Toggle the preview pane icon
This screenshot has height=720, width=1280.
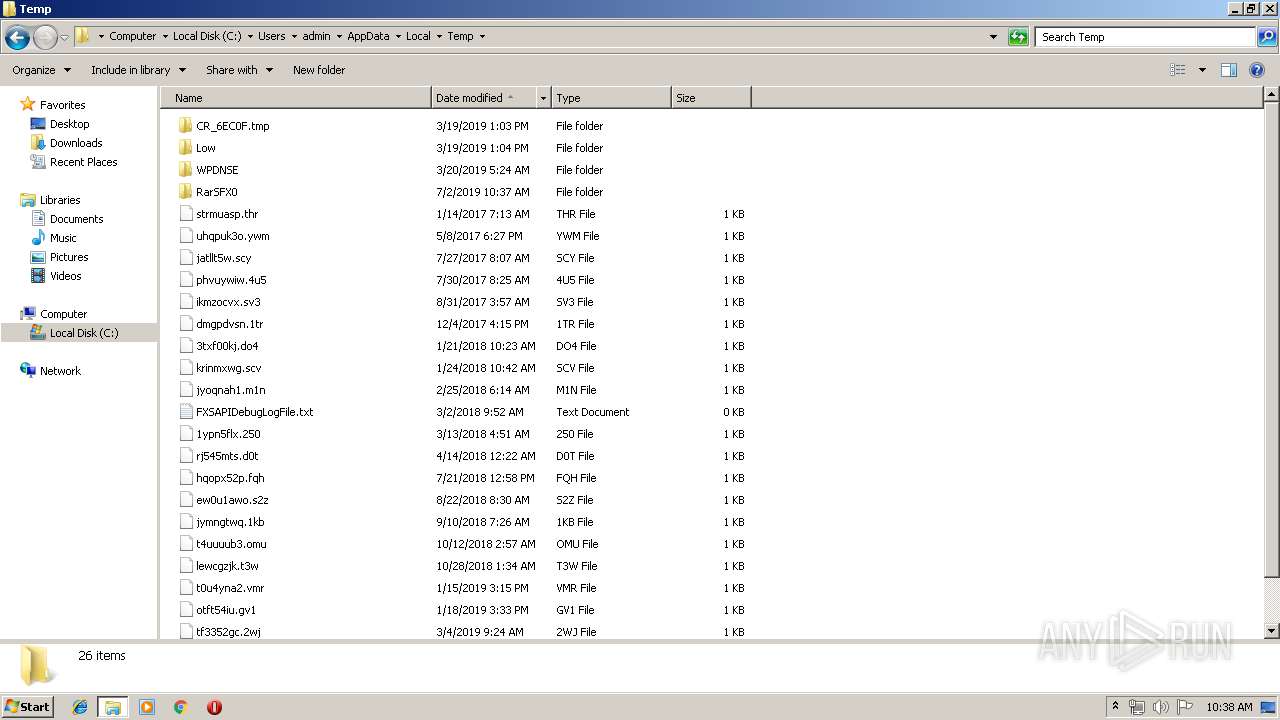(x=1229, y=70)
